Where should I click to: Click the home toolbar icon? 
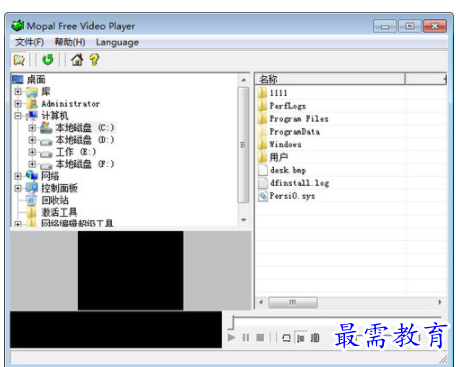pos(77,60)
